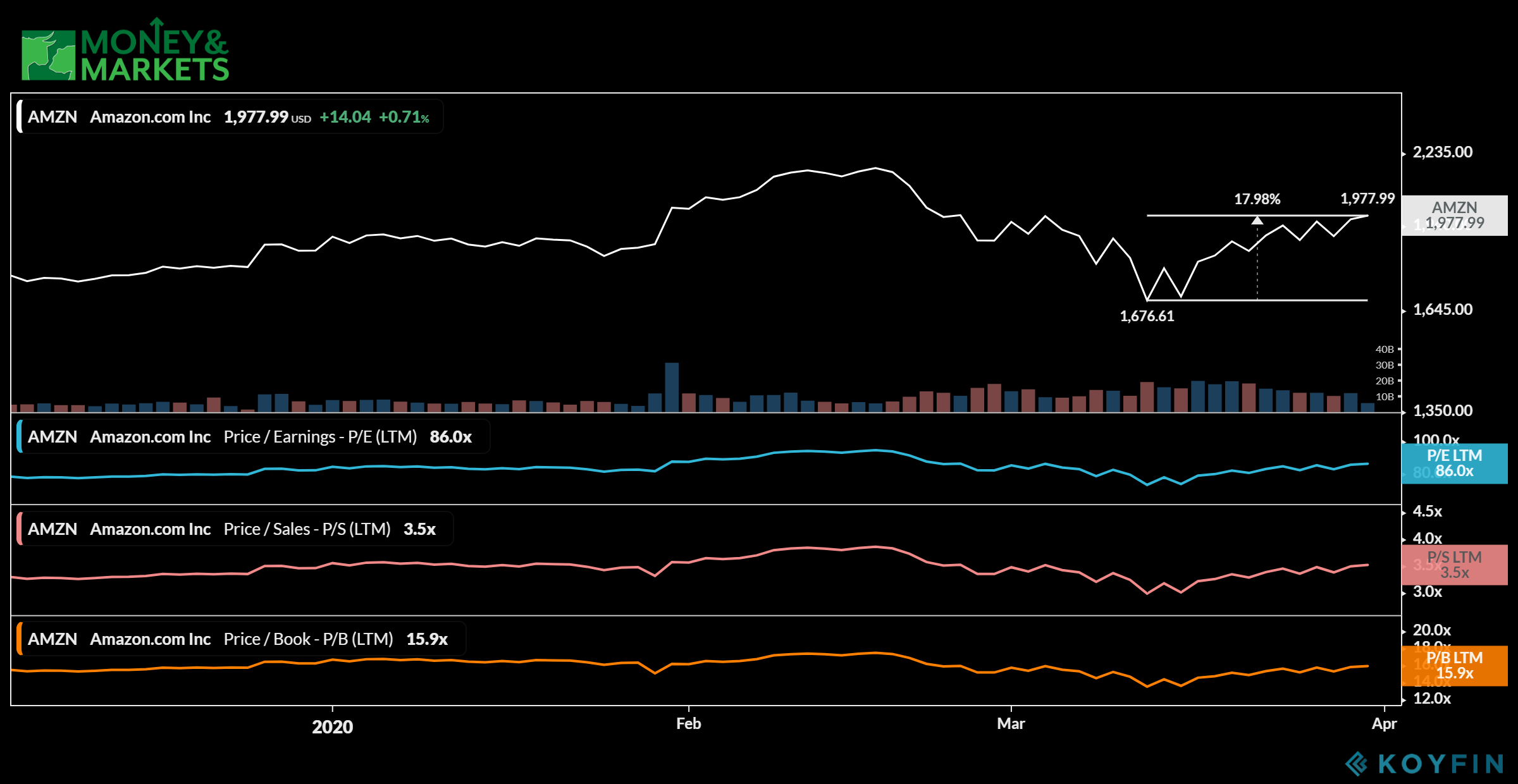Click the +0.71% percent change value
The image size is (1518, 784).
(x=404, y=117)
